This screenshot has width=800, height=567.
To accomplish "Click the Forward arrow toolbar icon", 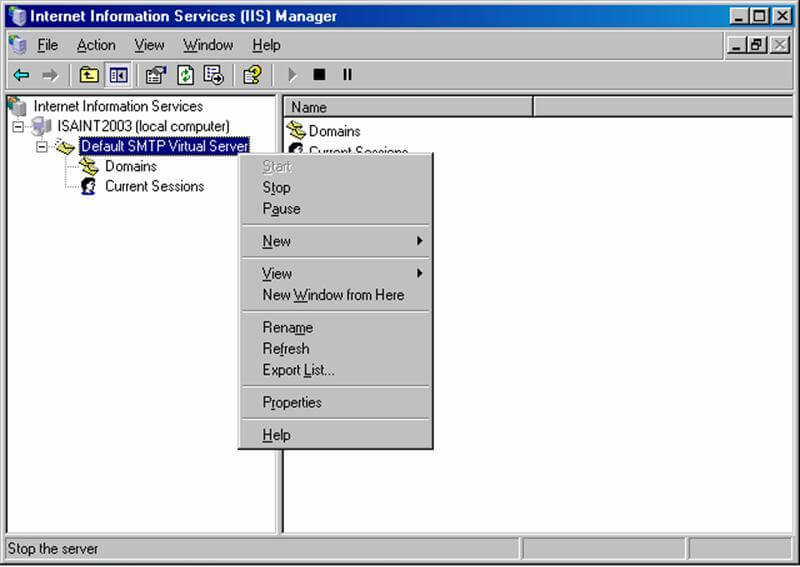I will [50, 76].
